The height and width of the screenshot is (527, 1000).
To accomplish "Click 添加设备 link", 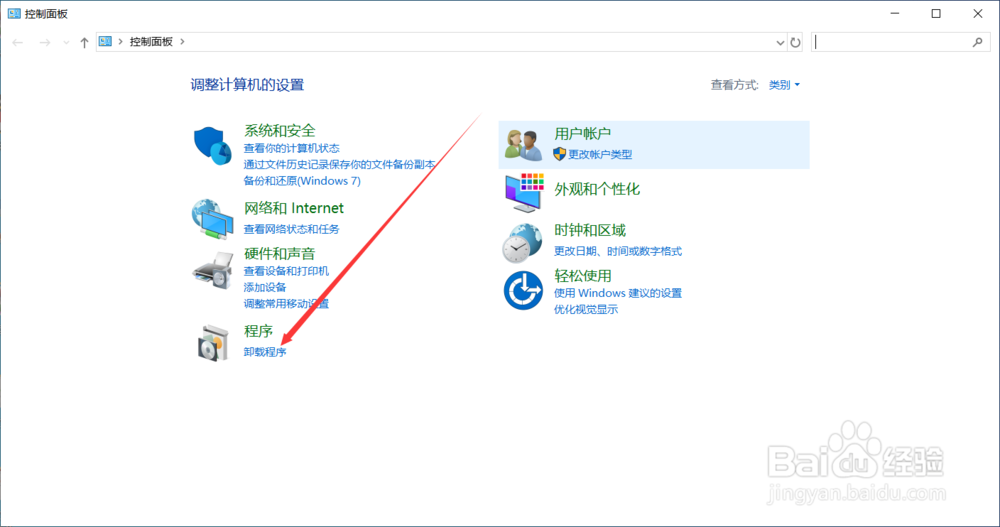I will [x=265, y=287].
